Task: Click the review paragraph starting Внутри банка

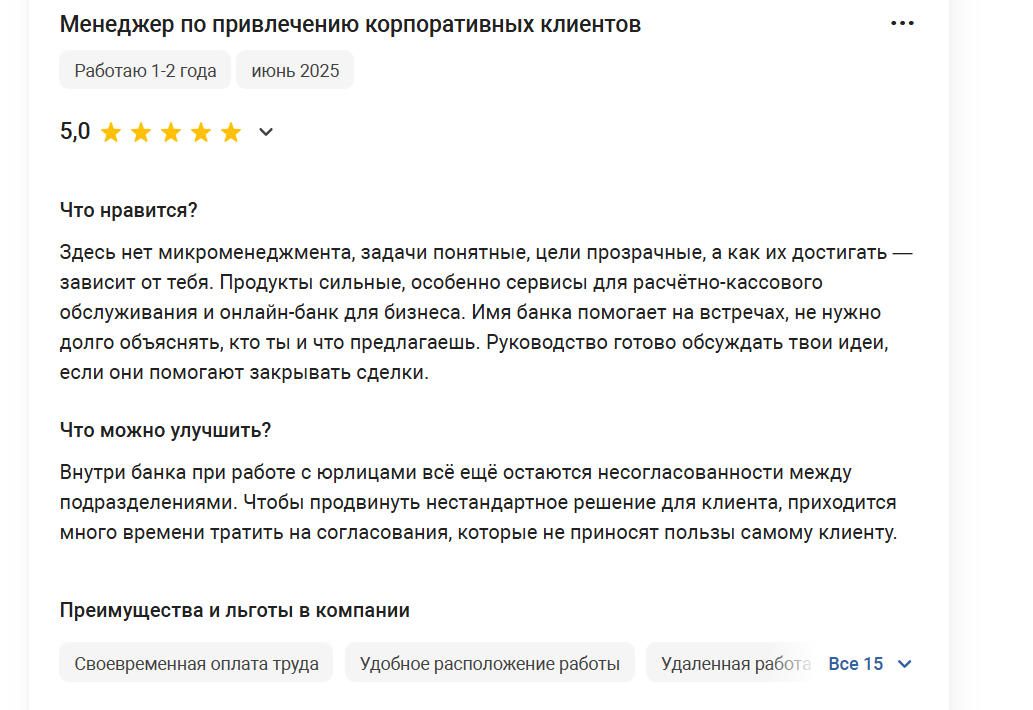Action: click(479, 503)
